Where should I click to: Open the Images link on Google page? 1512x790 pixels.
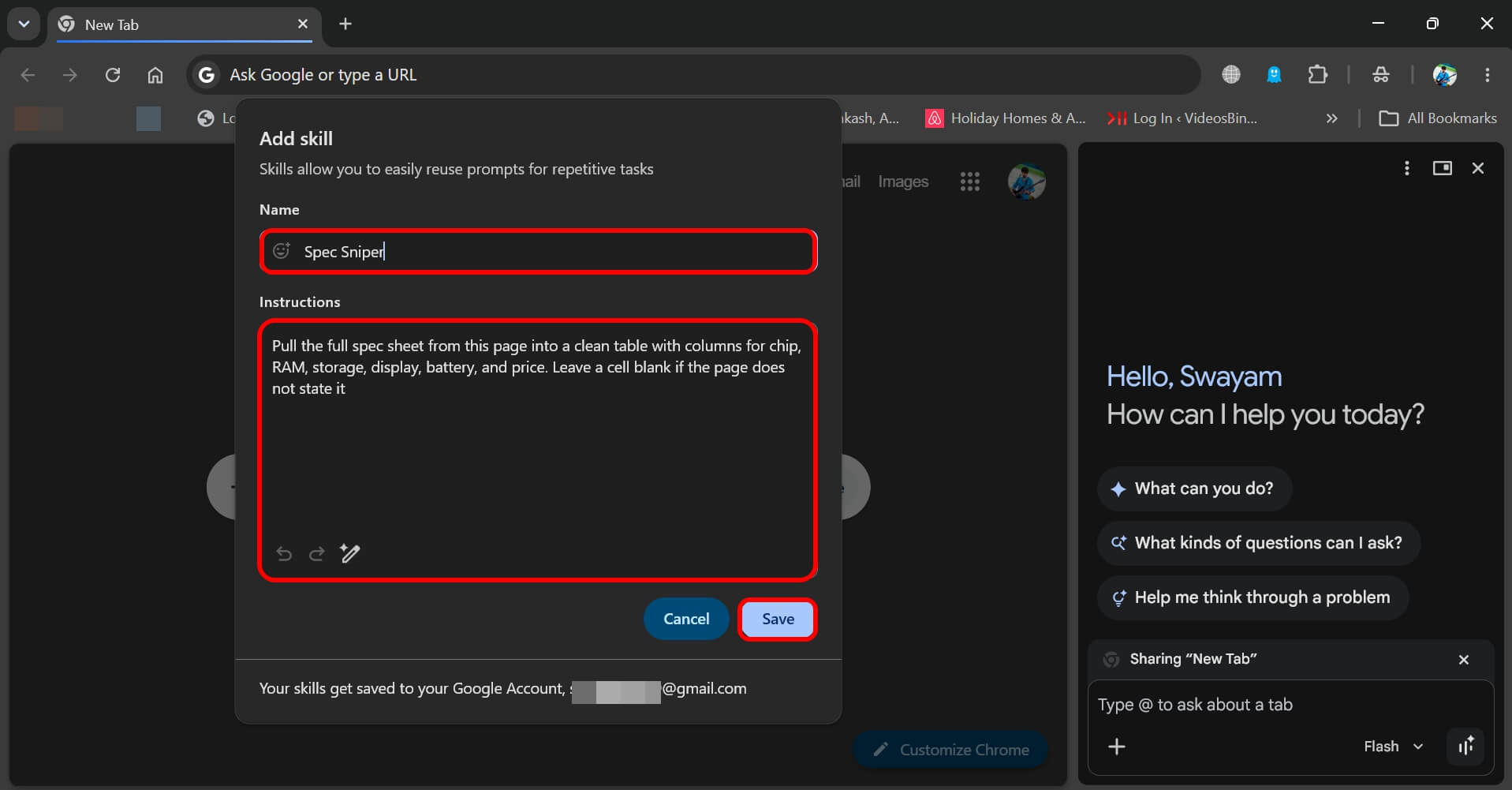click(x=903, y=182)
